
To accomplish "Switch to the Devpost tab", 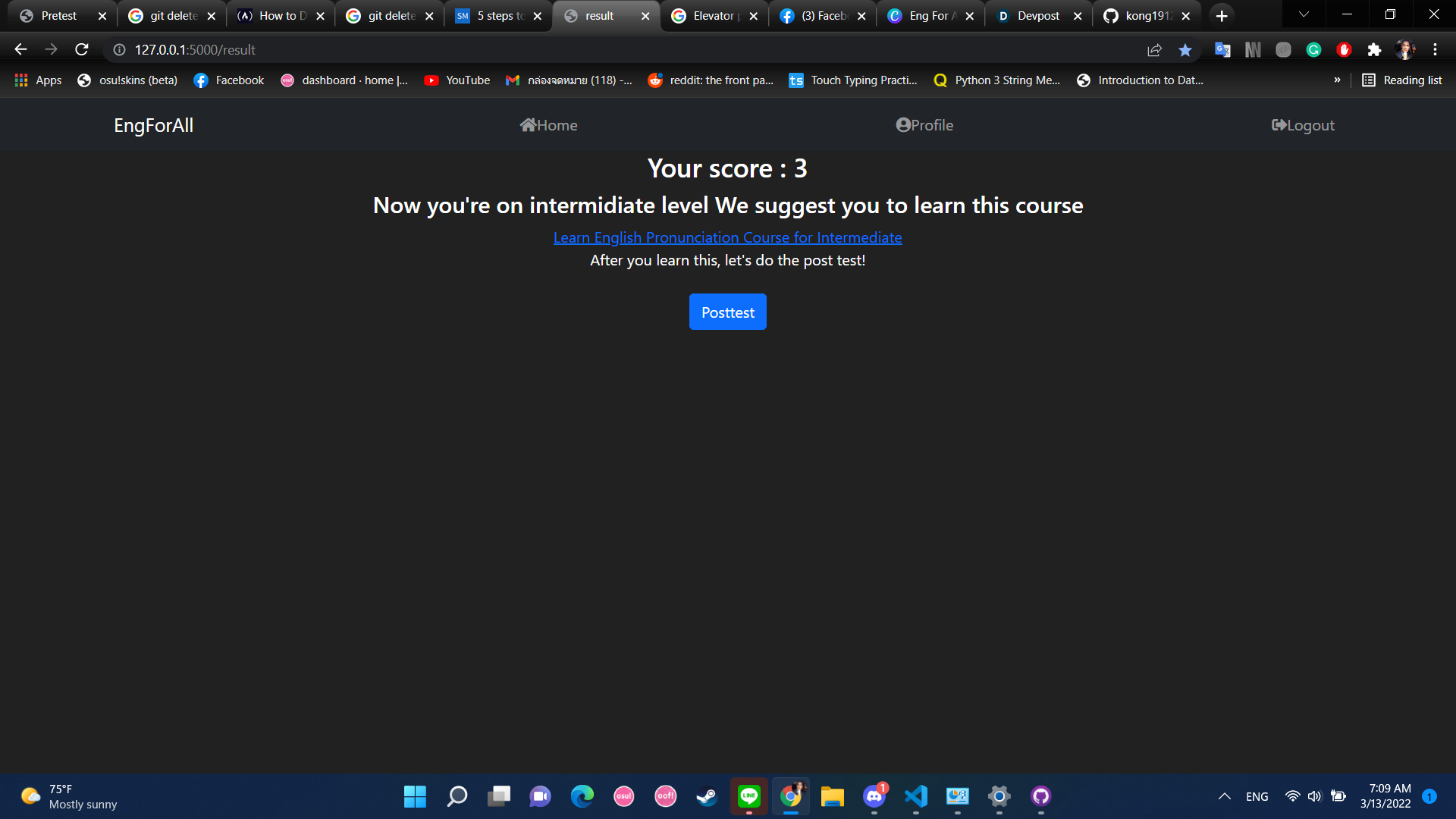I will pos(1037,16).
